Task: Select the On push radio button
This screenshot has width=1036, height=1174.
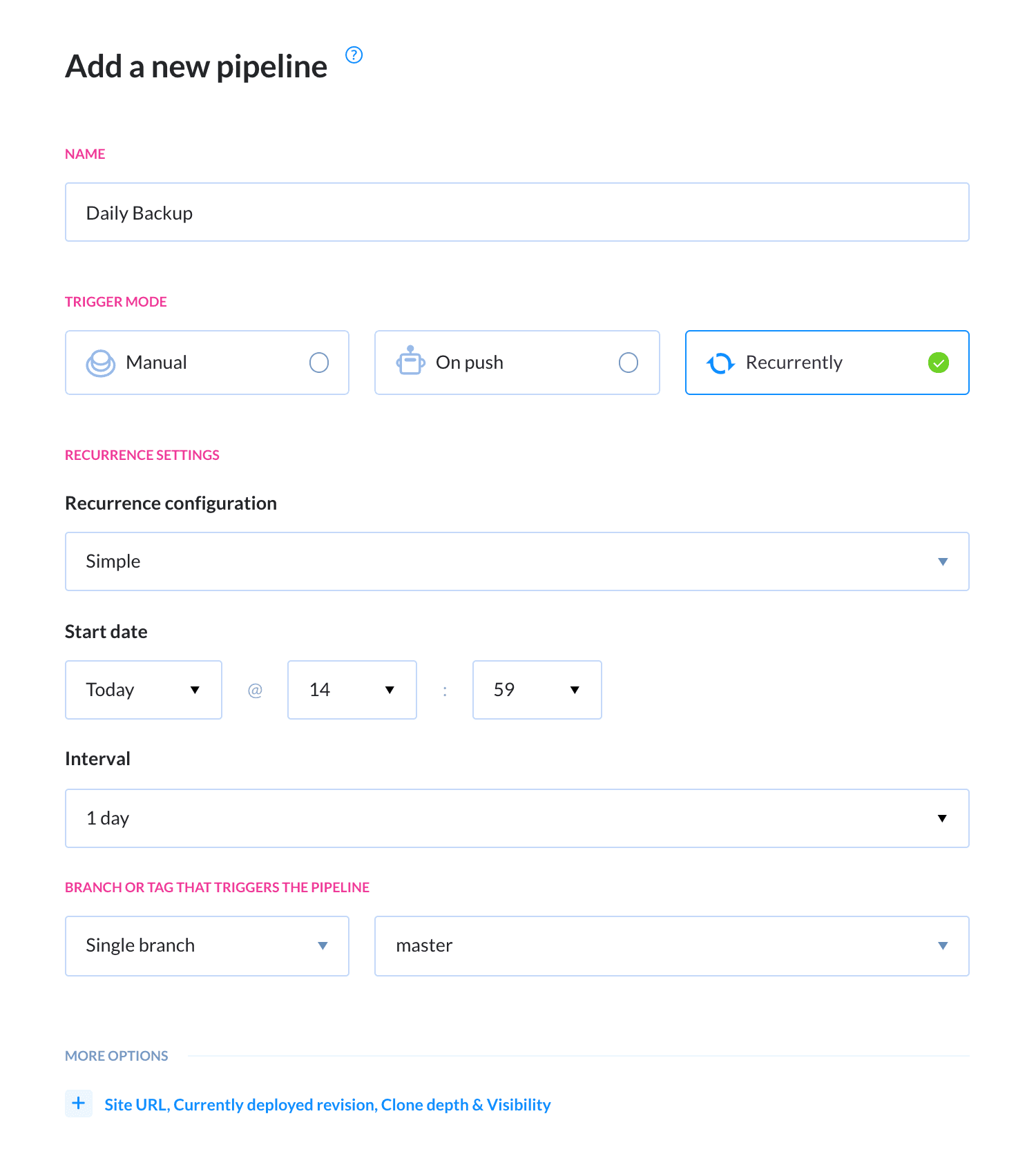Action: (x=628, y=363)
